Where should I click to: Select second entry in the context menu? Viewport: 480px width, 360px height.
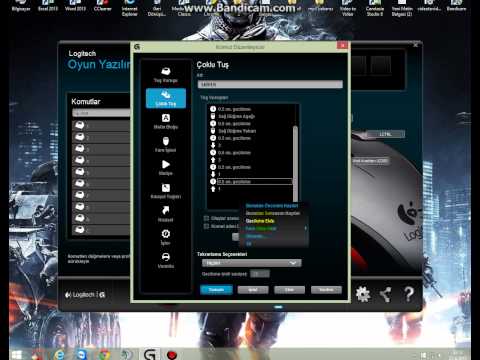pos(273,213)
